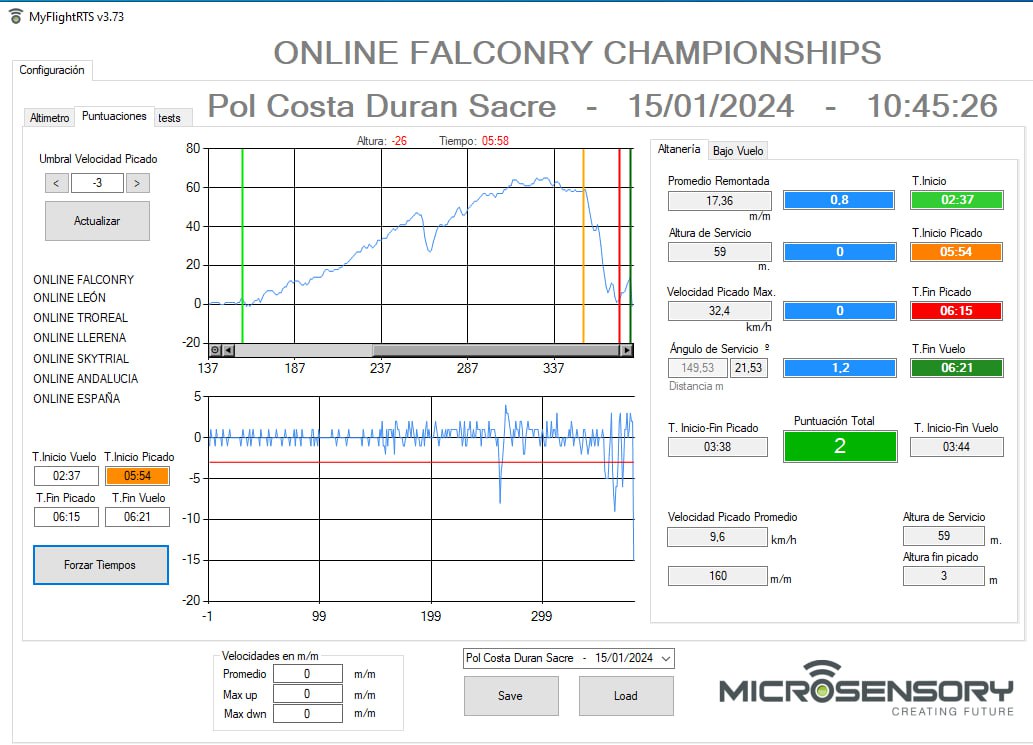Save the current flight data

click(511, 696)
